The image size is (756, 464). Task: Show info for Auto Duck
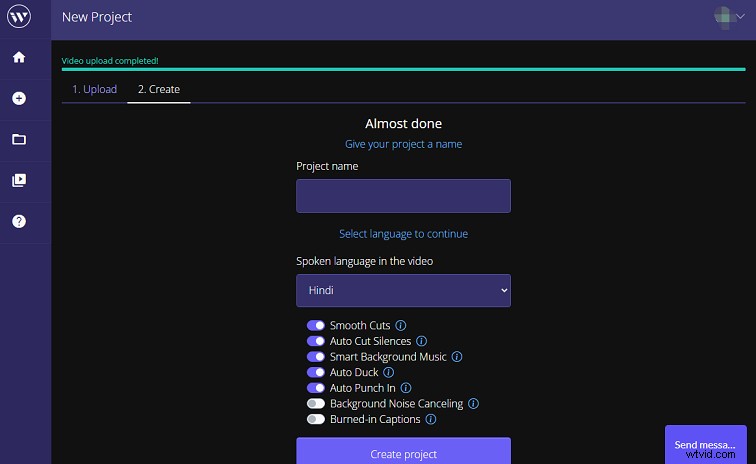tap(389, 372)
